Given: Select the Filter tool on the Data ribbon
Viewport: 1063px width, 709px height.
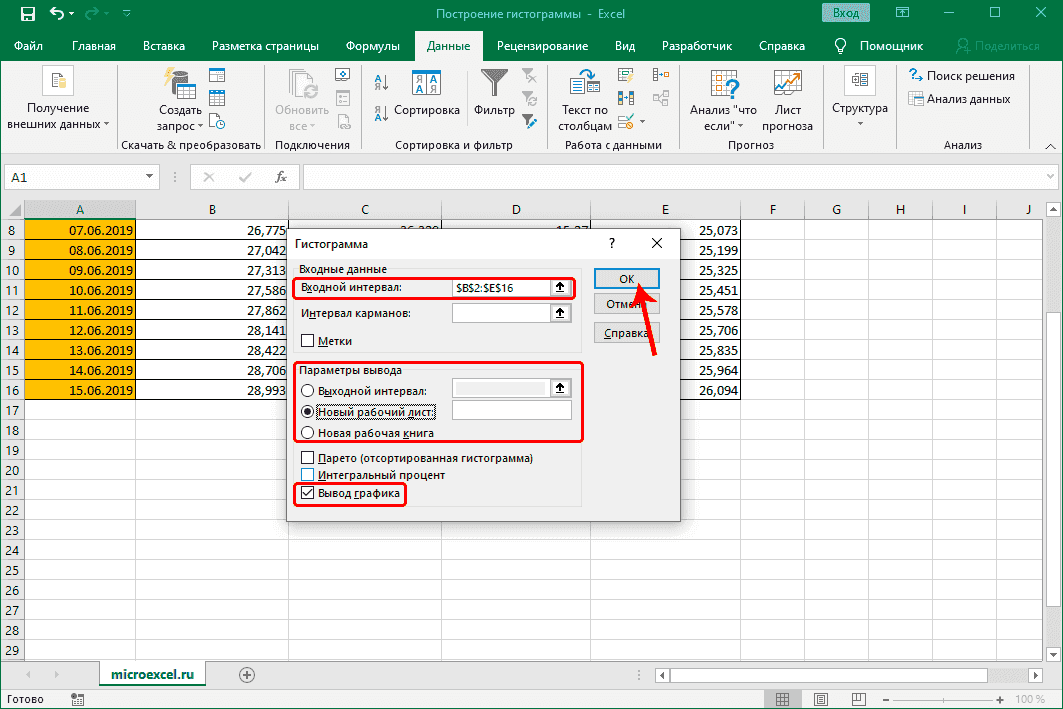Looking at the screenshot, I should pos(495,90).
